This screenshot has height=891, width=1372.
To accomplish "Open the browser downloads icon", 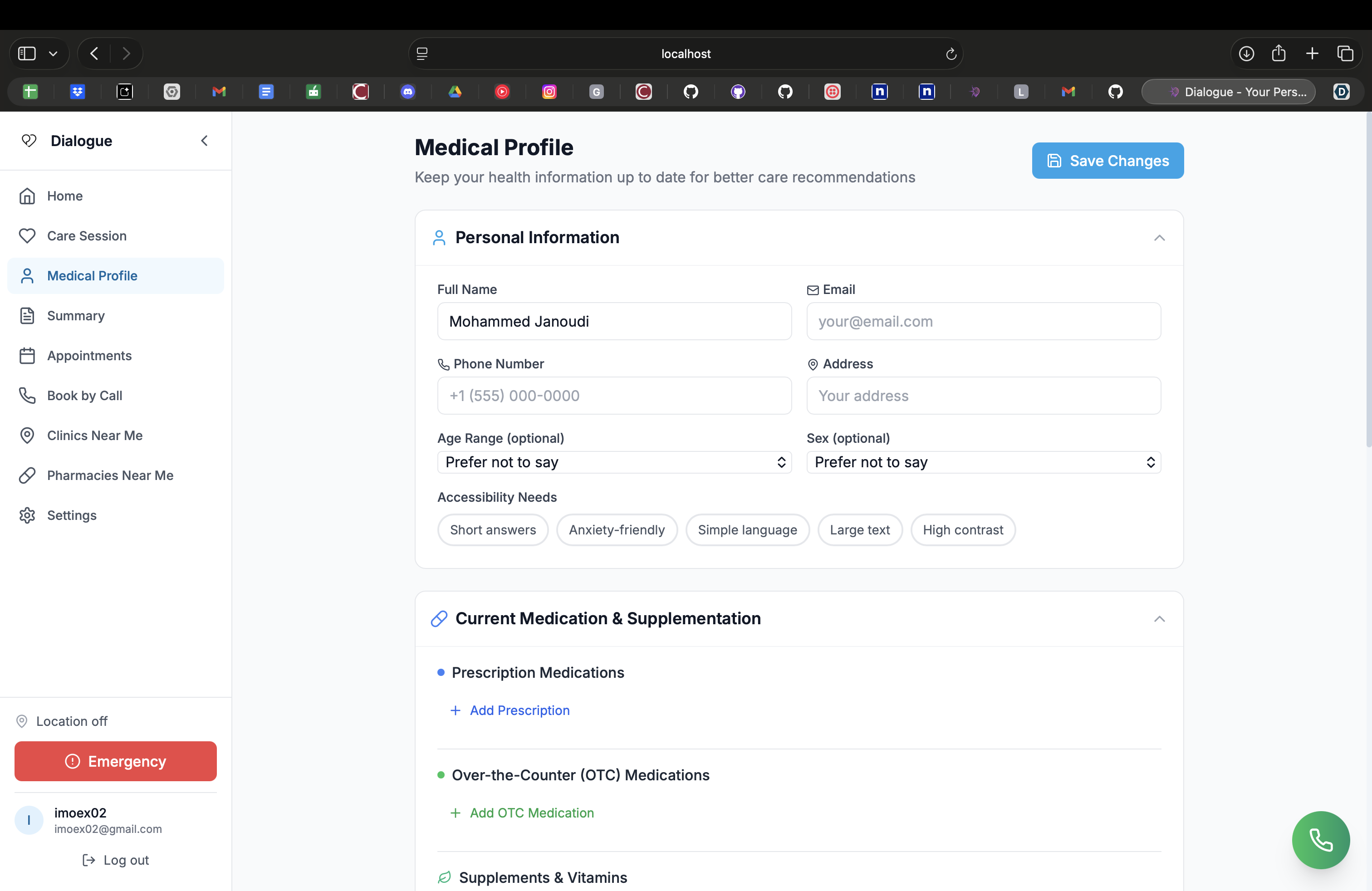I will click(x=1246, y=54).
